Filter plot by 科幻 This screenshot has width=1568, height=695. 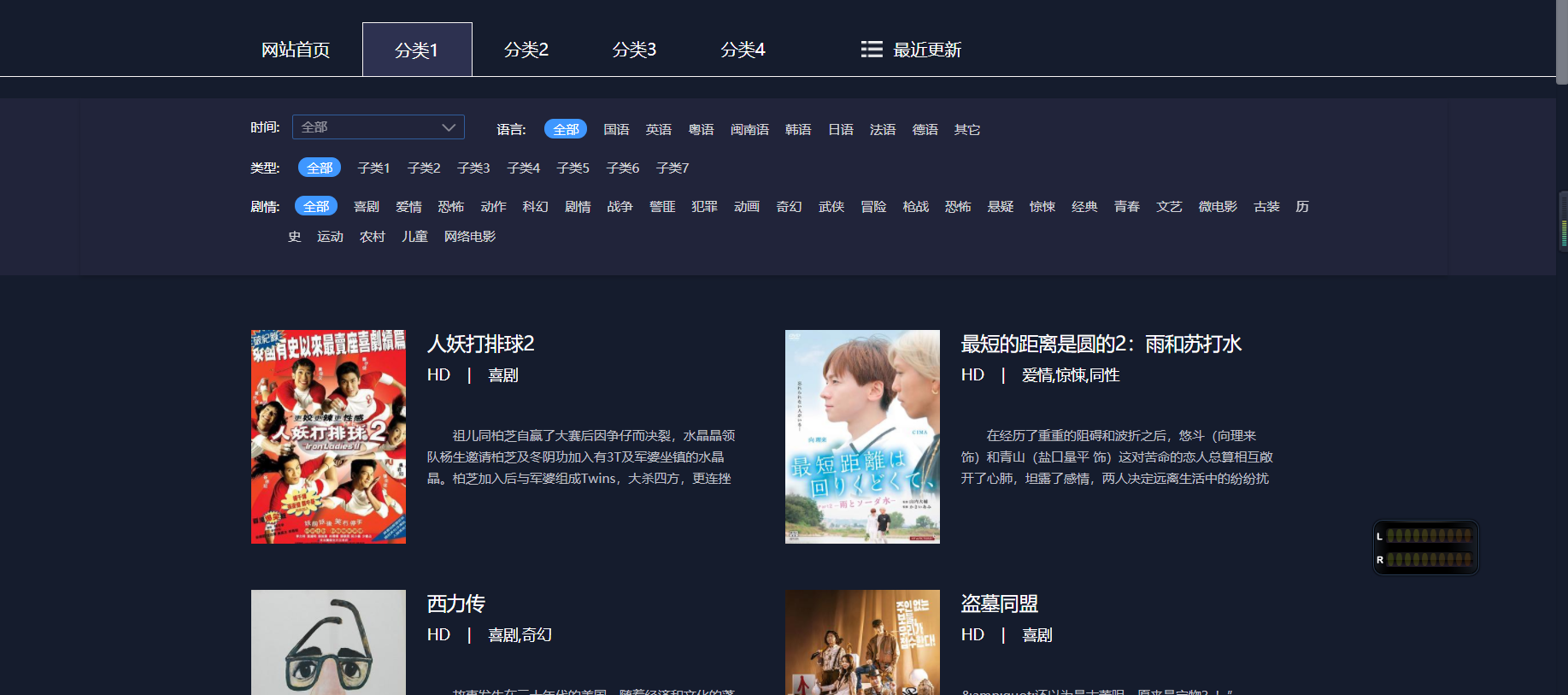(x=536, y=206)
